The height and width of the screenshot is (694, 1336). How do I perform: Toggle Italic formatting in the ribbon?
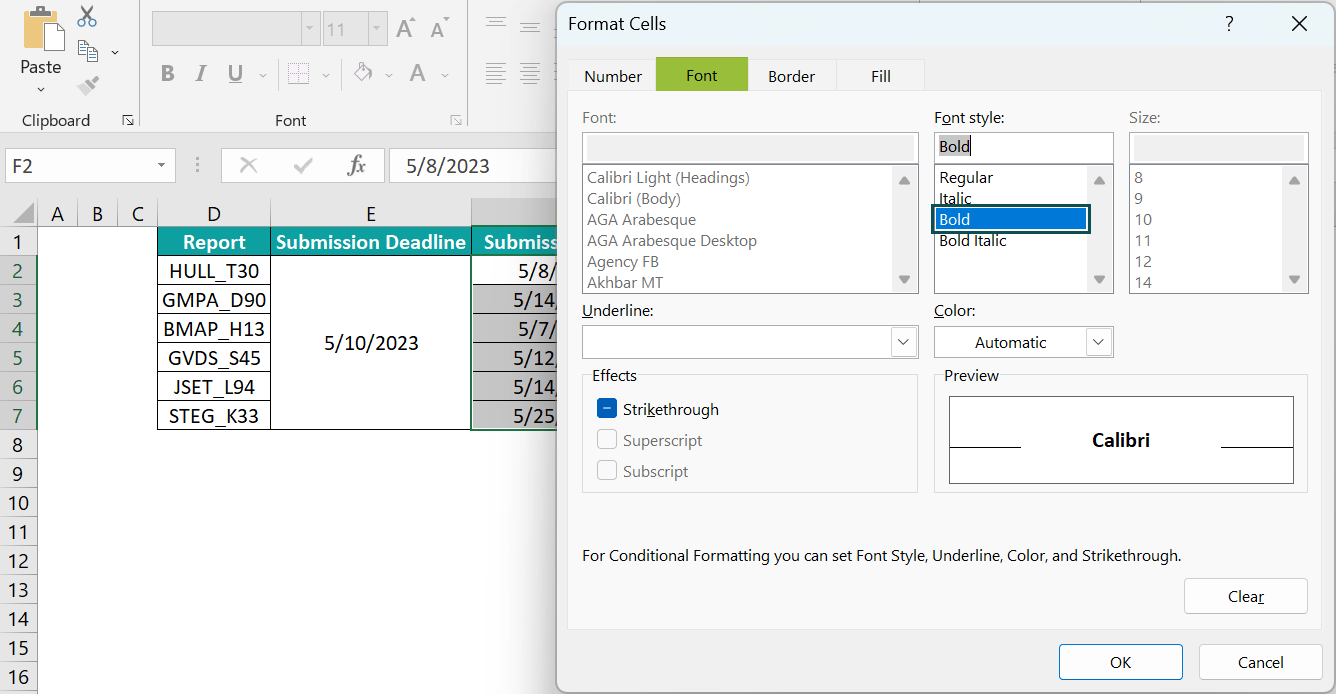click(200, 74)
